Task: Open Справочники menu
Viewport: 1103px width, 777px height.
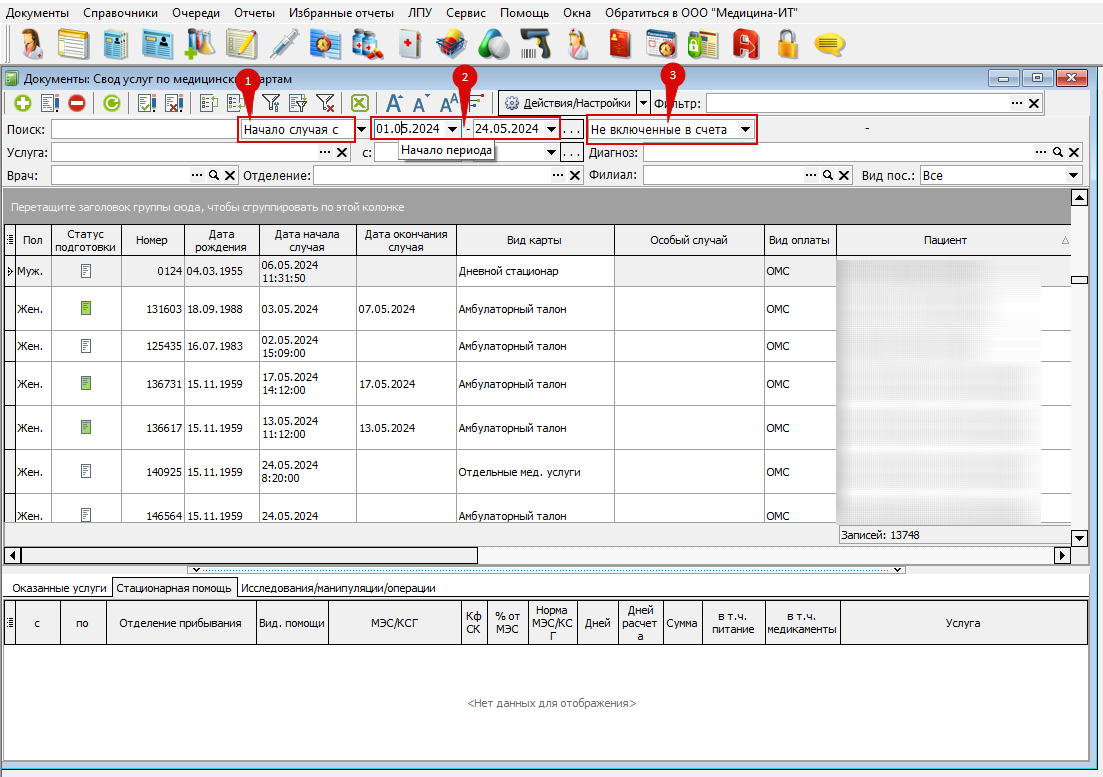Action: (x=120, y=13)
